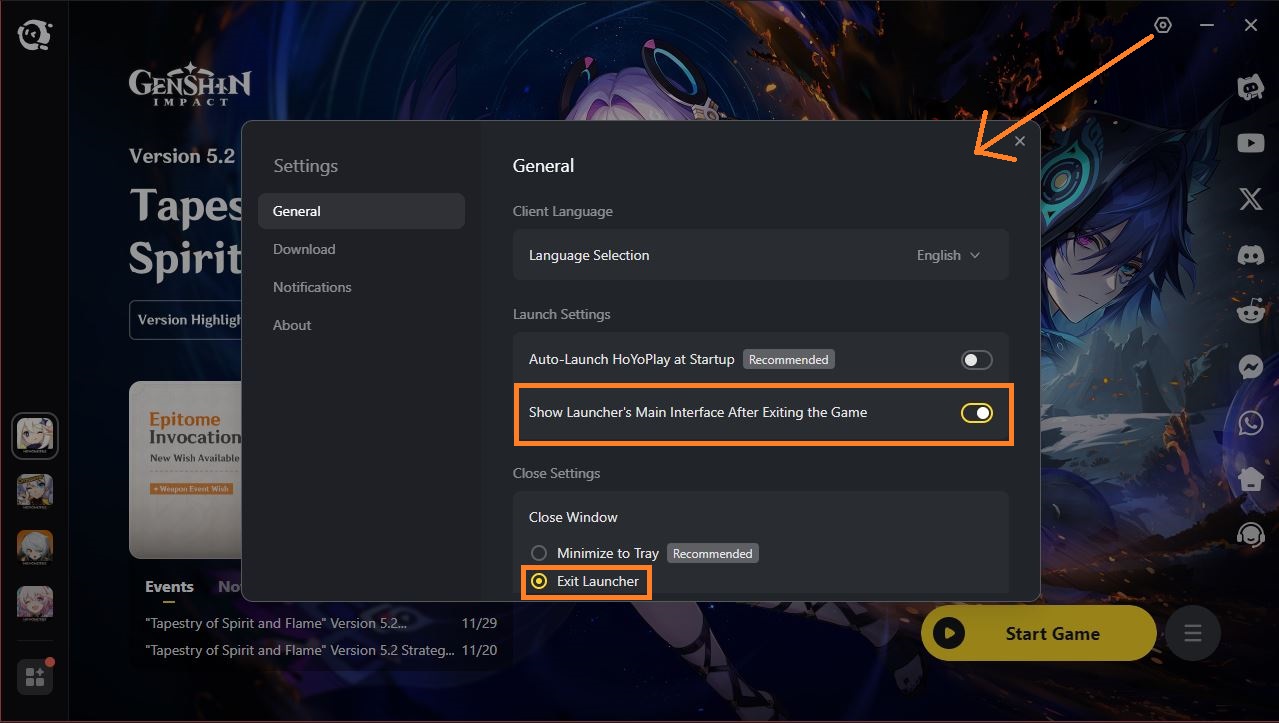Open the official homepage house icon

click(x=1250, y=479)
